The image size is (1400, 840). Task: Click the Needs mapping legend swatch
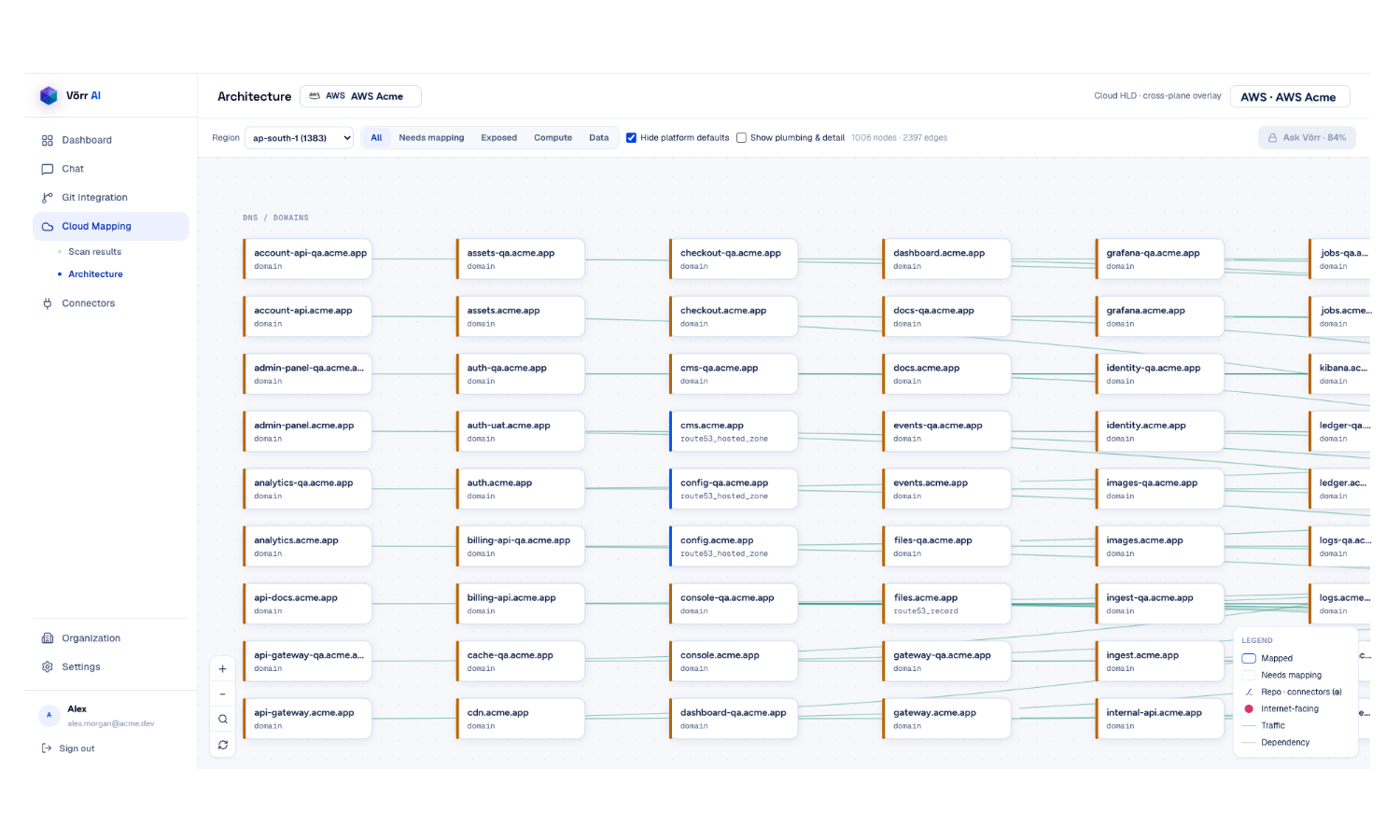tap(1249, 676)
